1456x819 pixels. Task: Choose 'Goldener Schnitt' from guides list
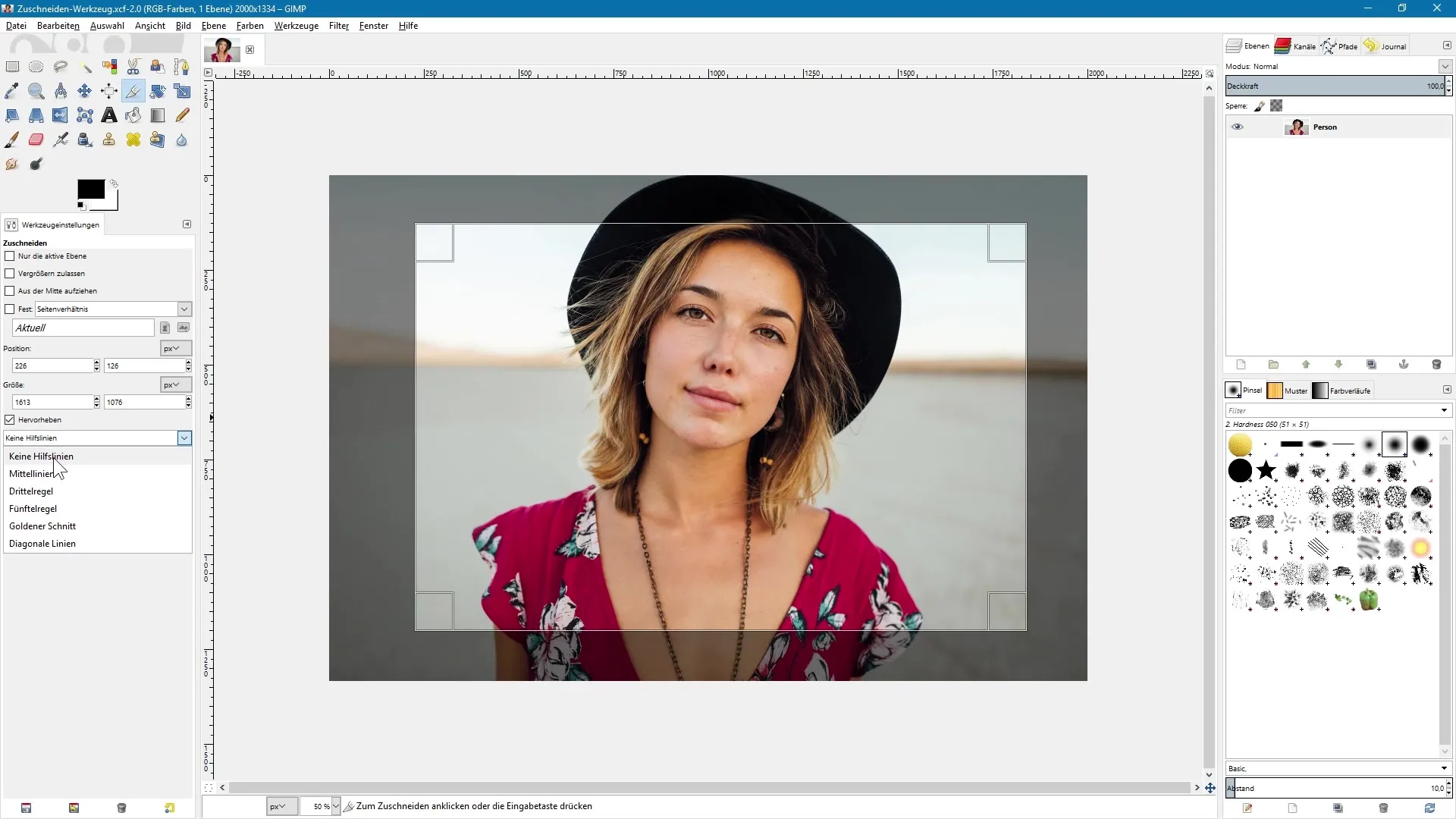42,526
